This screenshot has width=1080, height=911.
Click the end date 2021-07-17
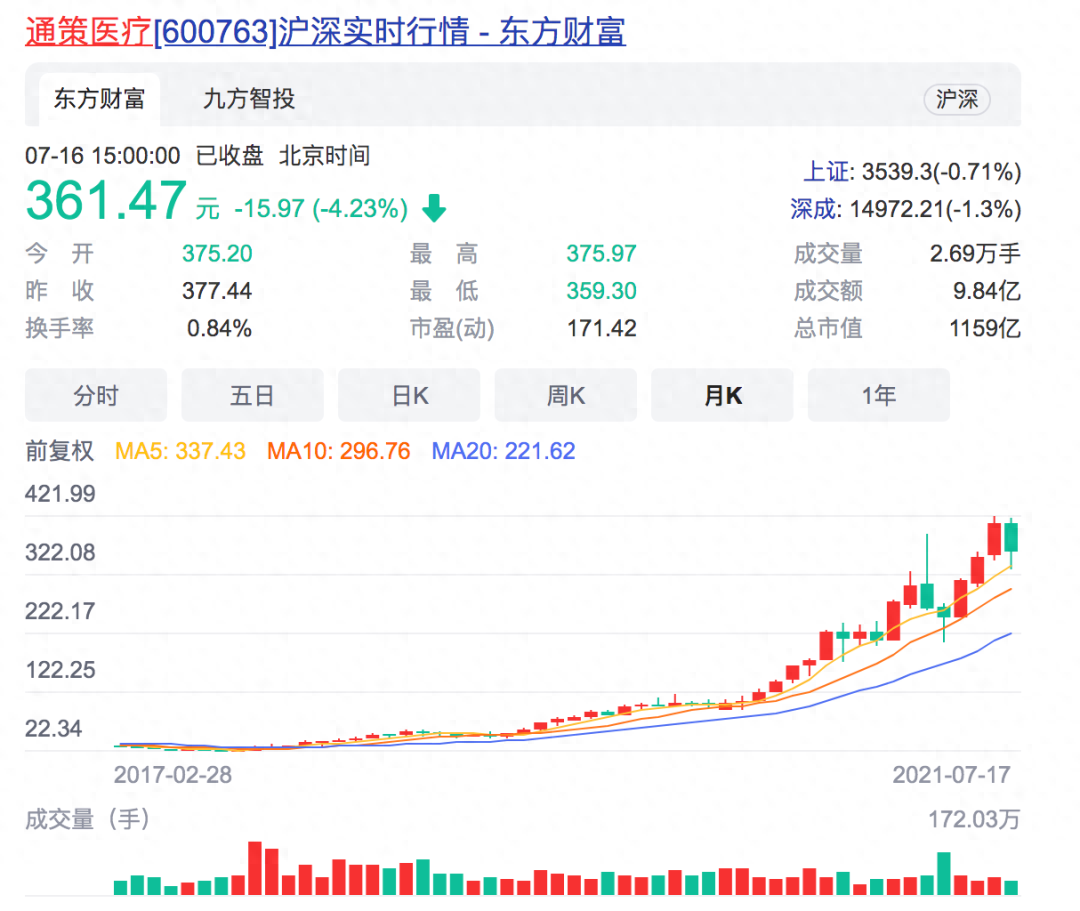tap(951, 775)
